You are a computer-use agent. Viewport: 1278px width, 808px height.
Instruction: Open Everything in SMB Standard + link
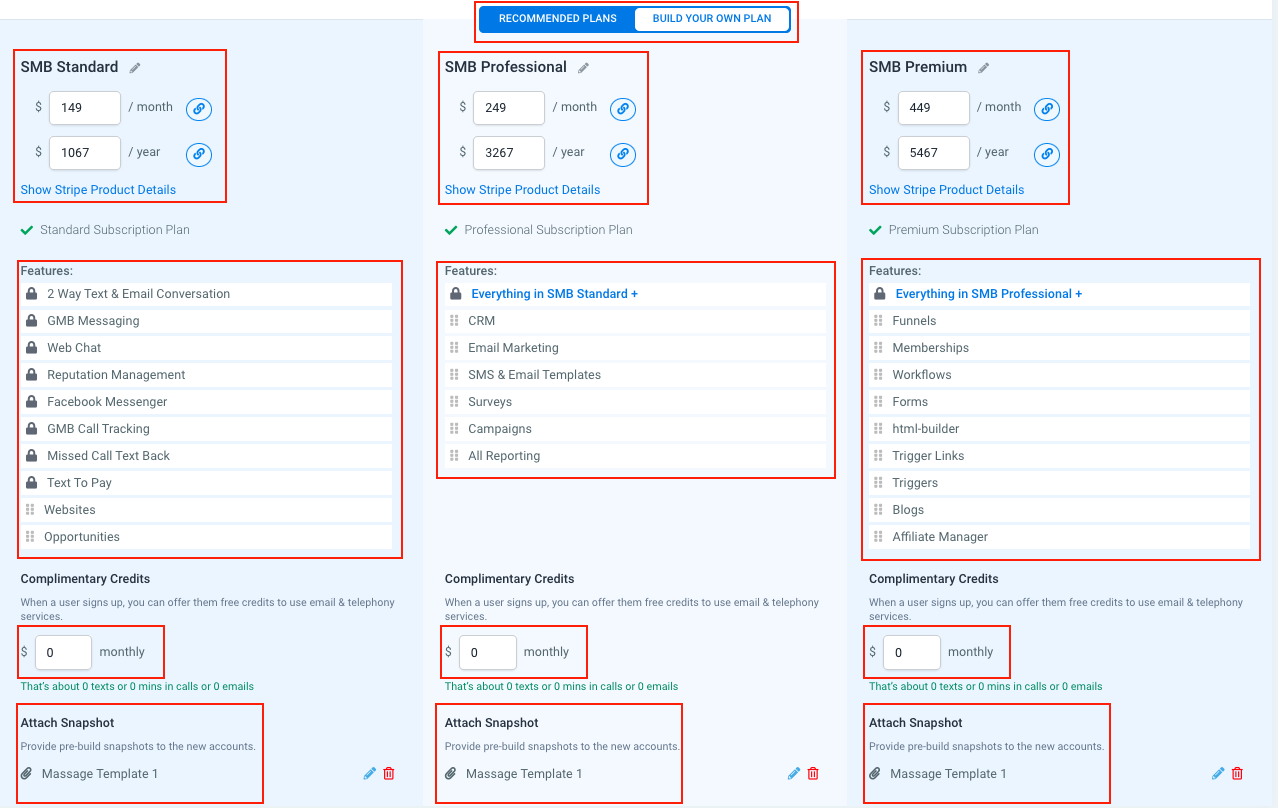click(x=554, y=294)
